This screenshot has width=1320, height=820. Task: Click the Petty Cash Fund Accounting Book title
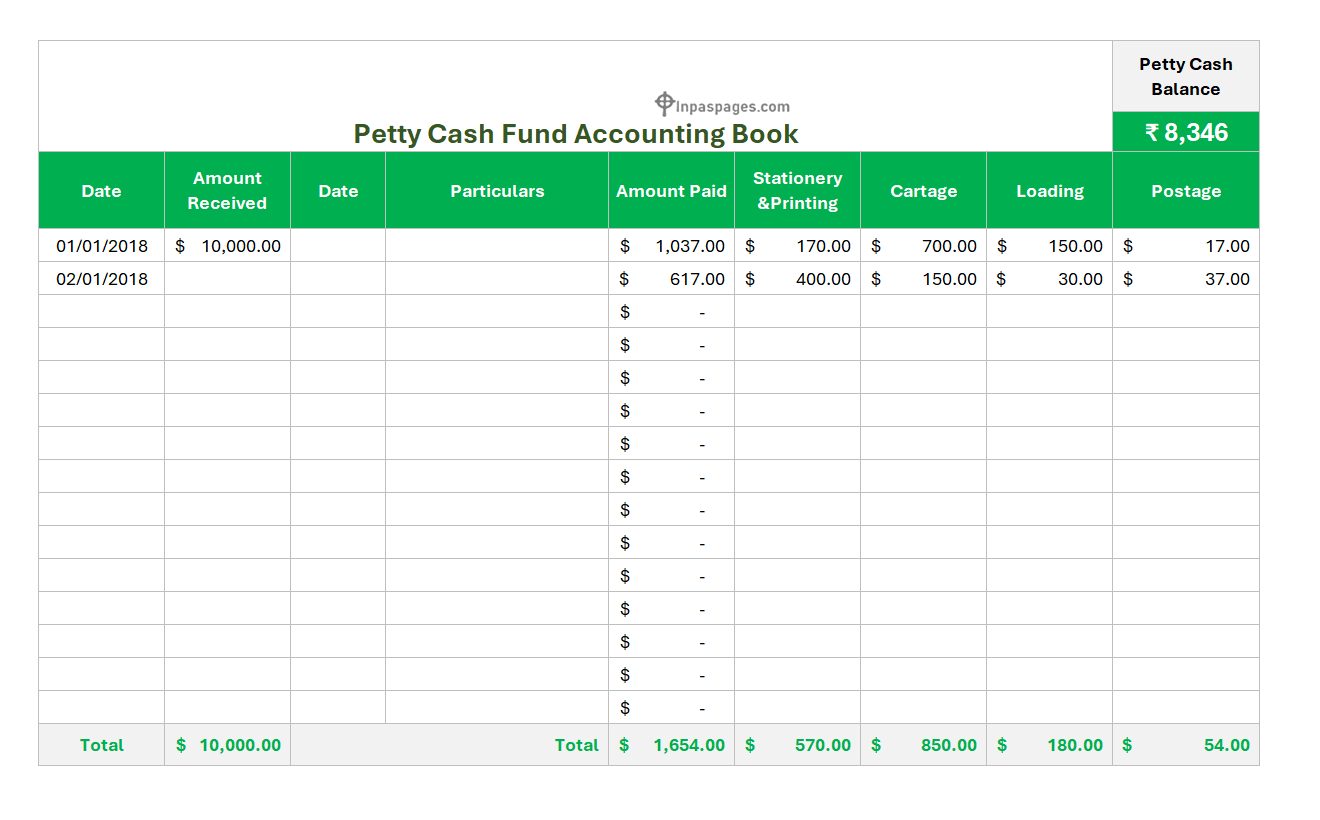pos(576,134)
